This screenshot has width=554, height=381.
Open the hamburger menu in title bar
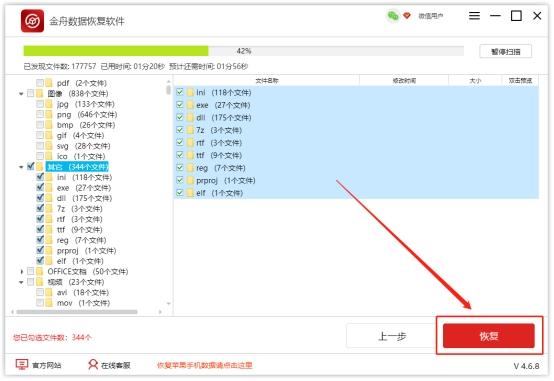474,16
